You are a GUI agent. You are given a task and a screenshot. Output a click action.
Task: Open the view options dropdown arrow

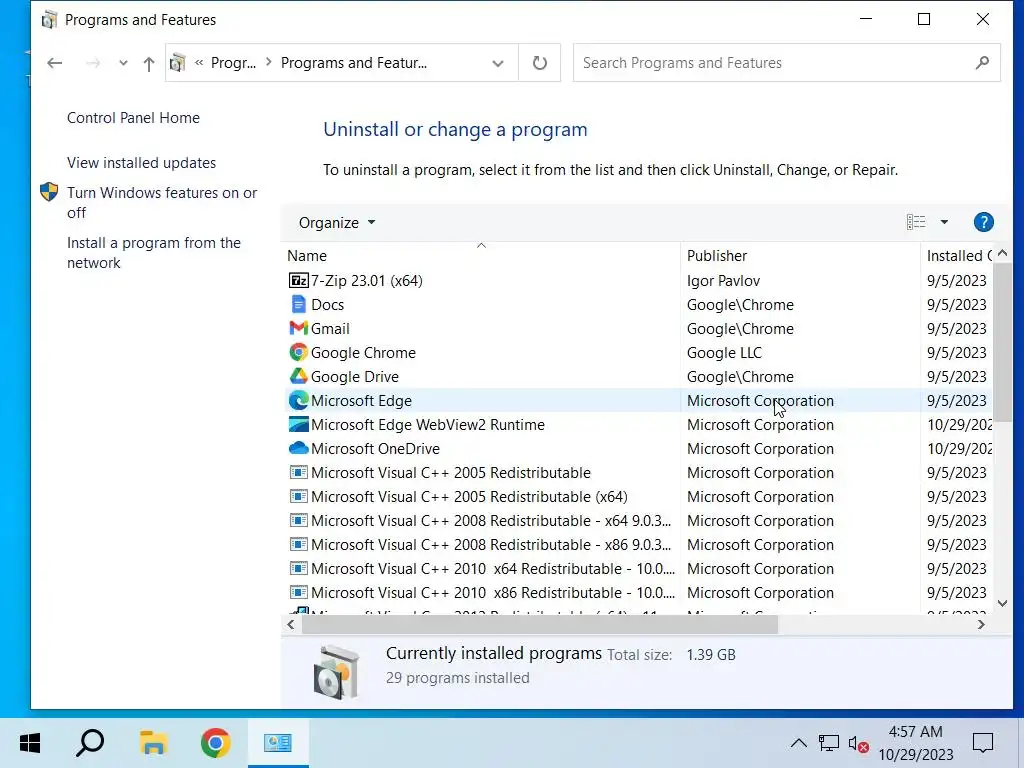click(944, 223)
